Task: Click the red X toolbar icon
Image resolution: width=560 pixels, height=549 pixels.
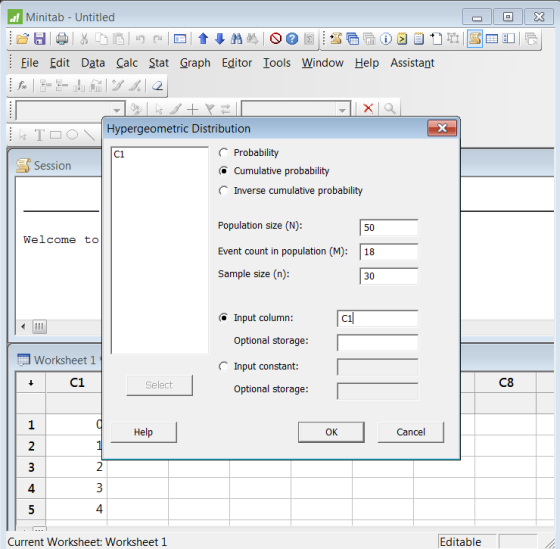Action: 368,108
